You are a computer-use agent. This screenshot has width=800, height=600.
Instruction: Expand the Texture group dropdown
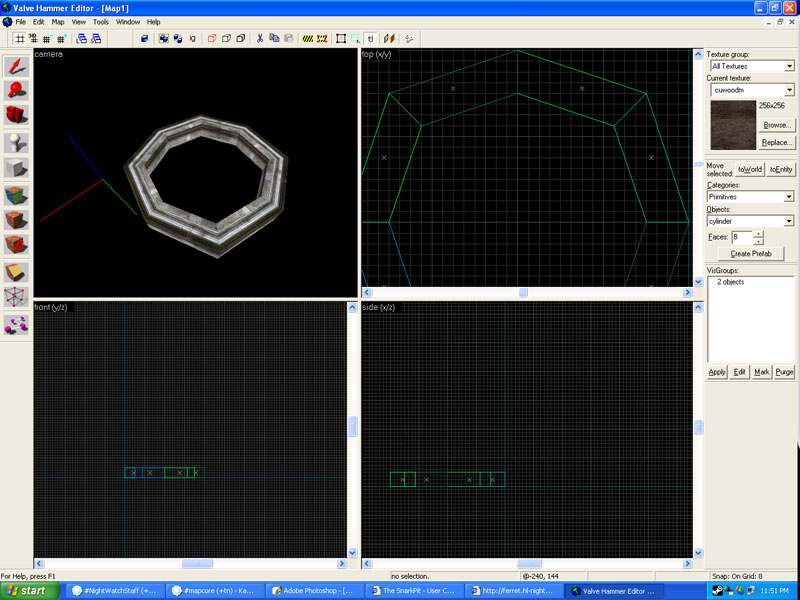point(789,66)
